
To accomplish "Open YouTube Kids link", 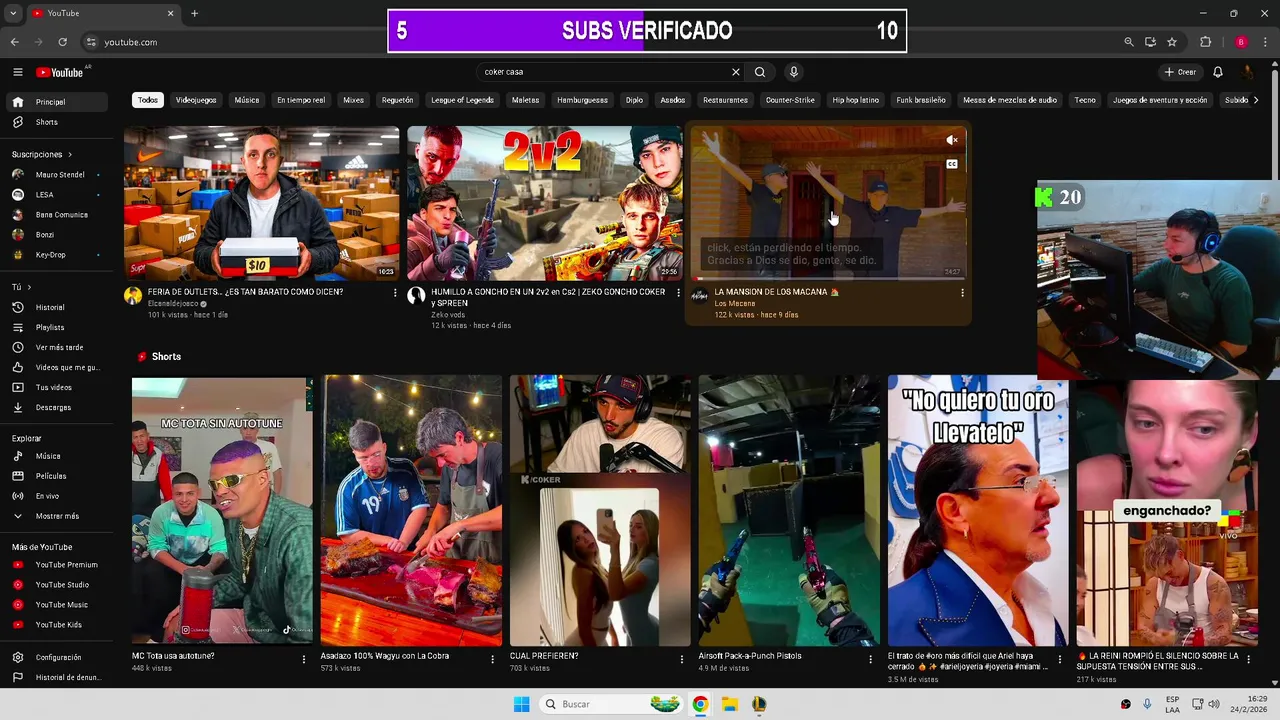I will click(58, 625).
